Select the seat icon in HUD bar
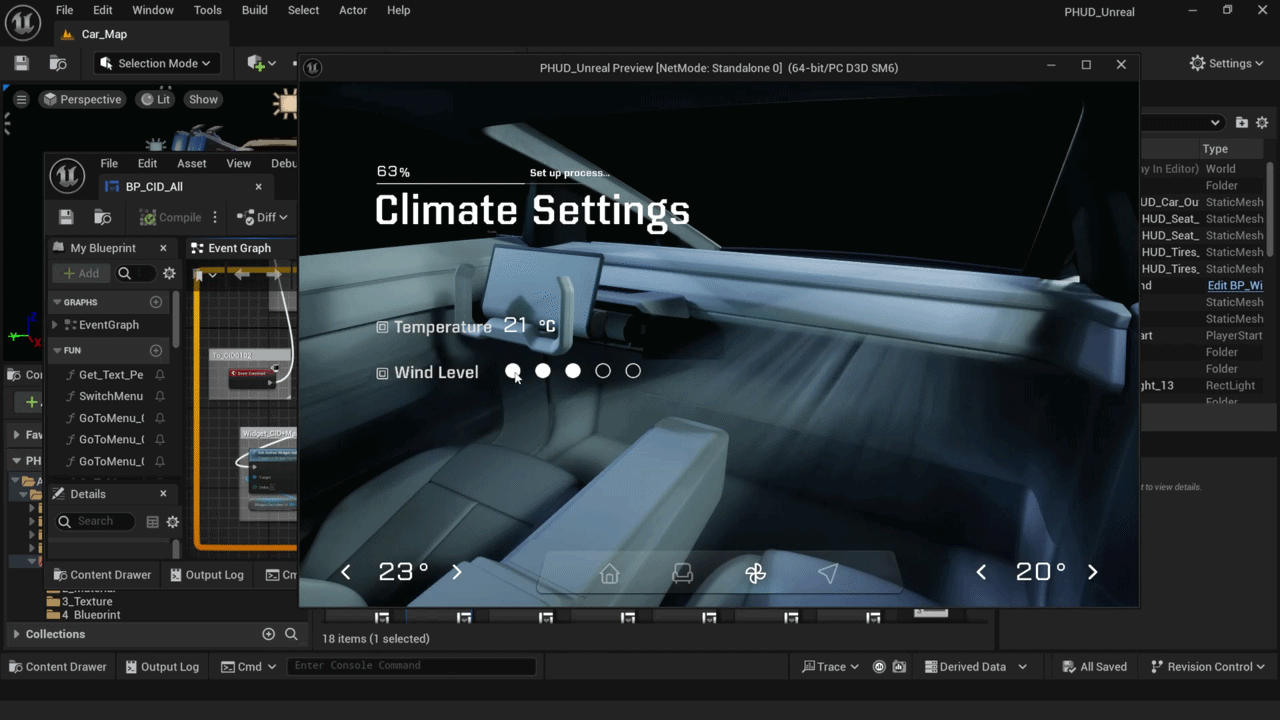The height and width of the screenshot is (720, 1280). click(x=682, y=573)
